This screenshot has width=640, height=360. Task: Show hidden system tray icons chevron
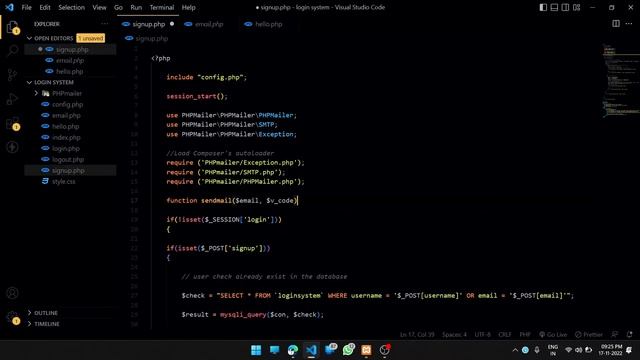515,350
